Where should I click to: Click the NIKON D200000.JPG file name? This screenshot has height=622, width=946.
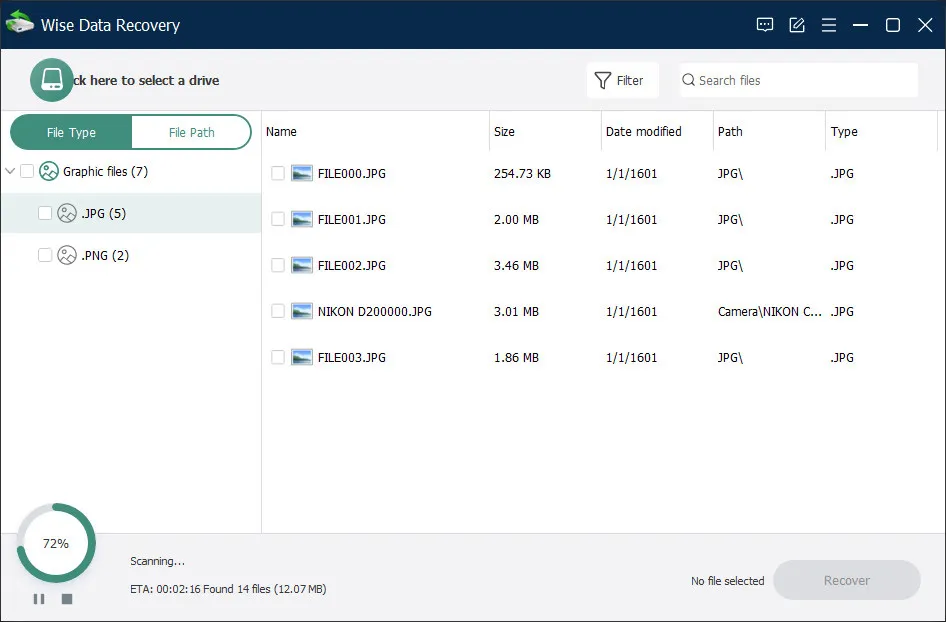tap(375, 311)
